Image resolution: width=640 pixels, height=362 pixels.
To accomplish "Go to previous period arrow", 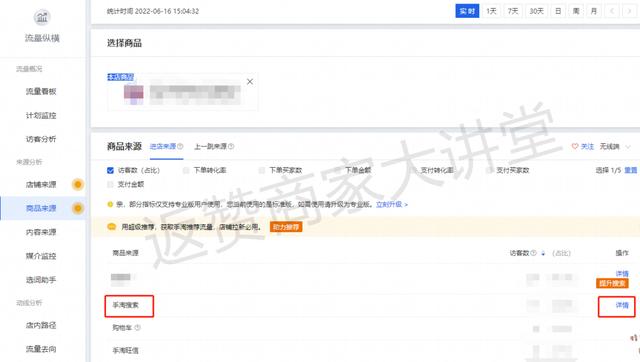I will pos(612,11).
